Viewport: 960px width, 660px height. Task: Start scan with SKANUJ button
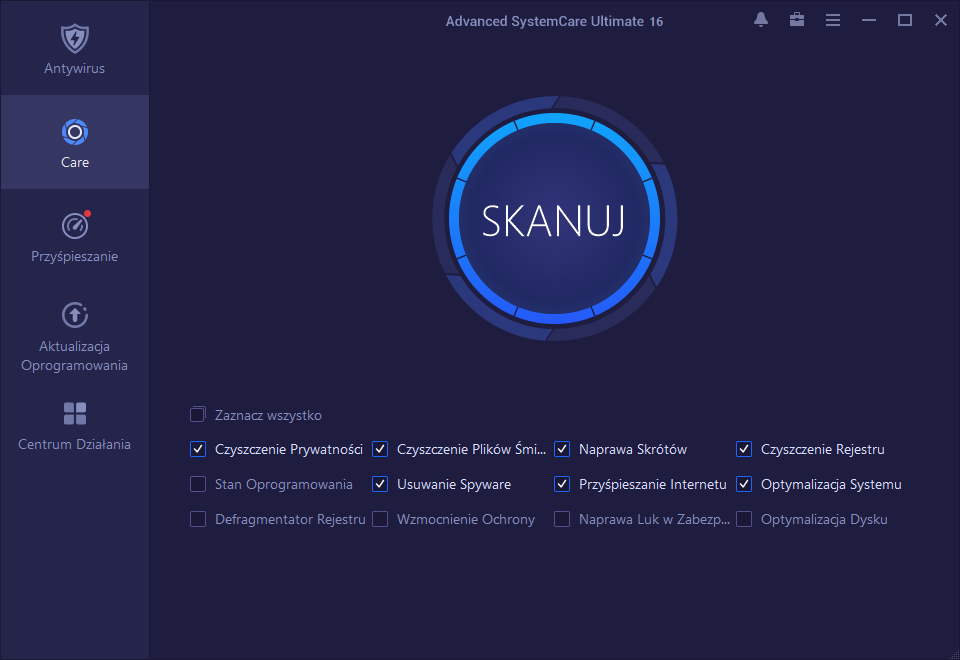coord(554,219)
